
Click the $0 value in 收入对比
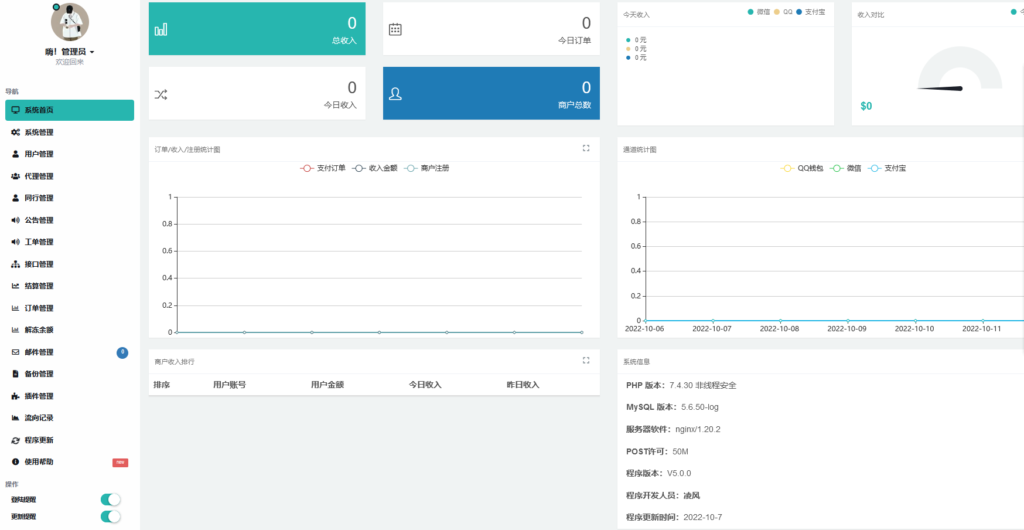[x=866, y=106]
